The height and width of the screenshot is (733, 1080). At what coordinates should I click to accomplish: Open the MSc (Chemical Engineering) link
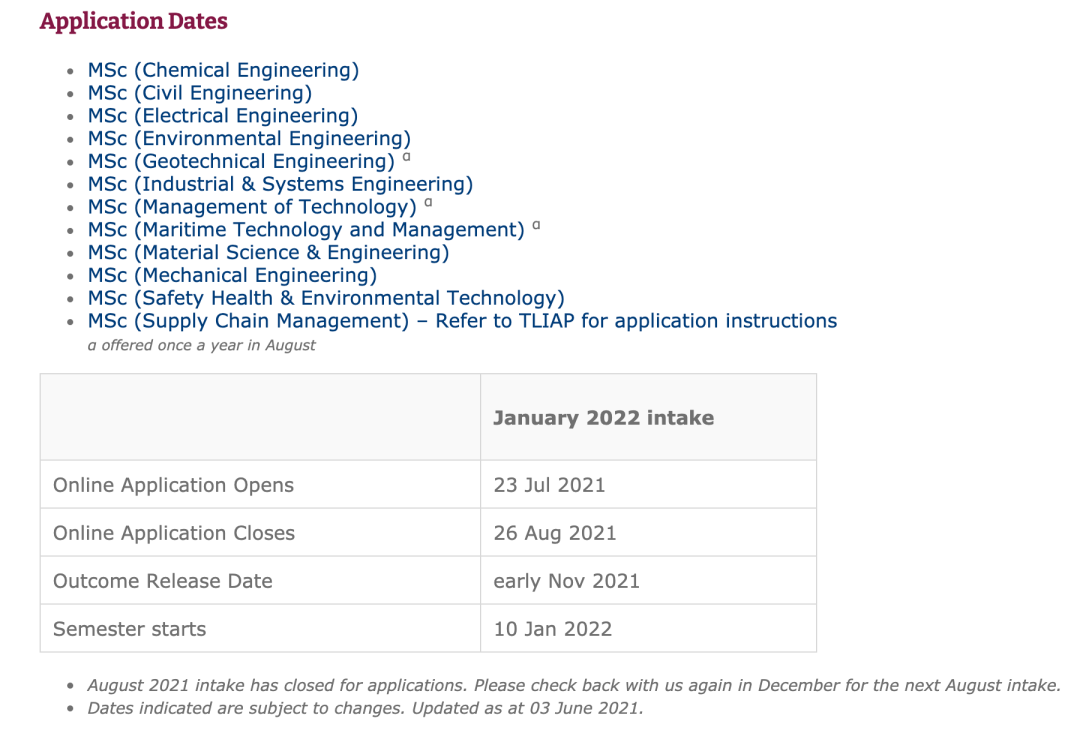pyautogui.click(x=223, y=70)
